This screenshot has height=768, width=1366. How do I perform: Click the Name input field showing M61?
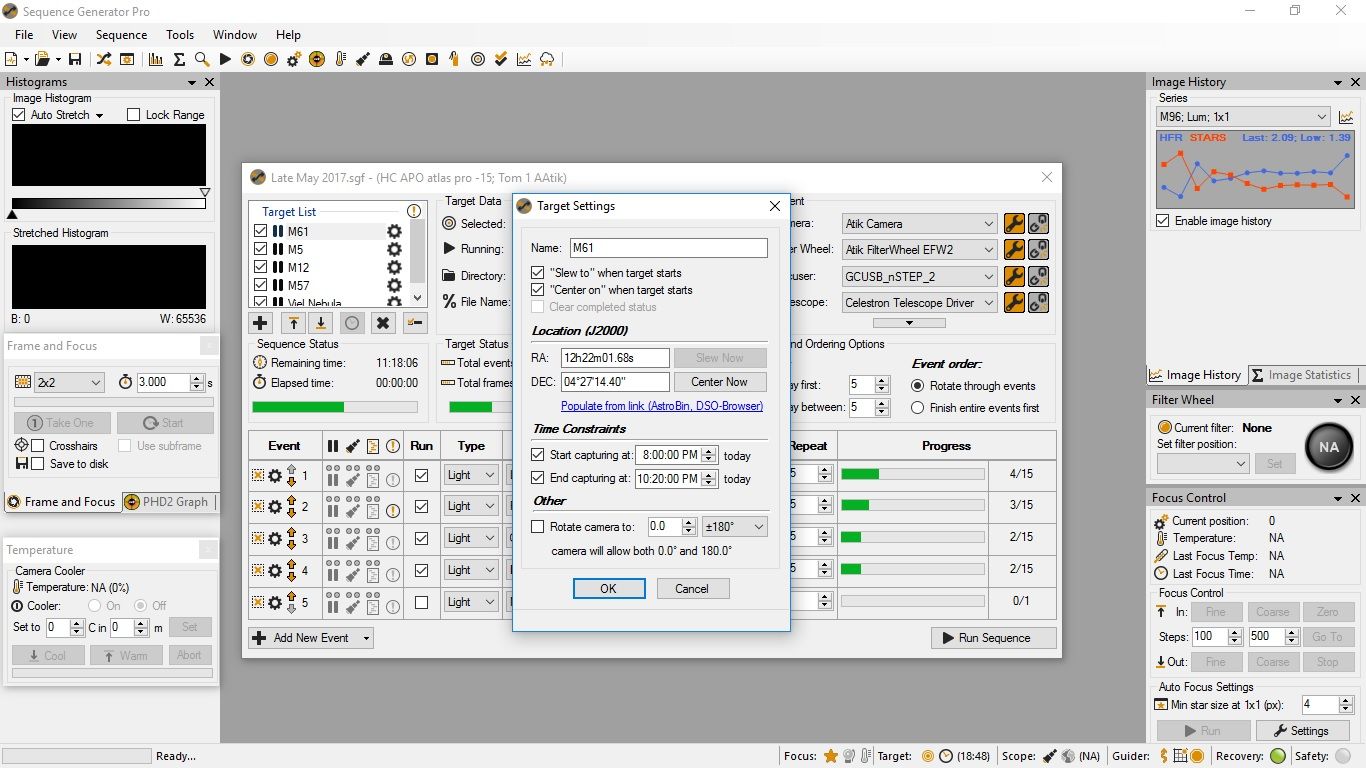(x=668, y=247)
